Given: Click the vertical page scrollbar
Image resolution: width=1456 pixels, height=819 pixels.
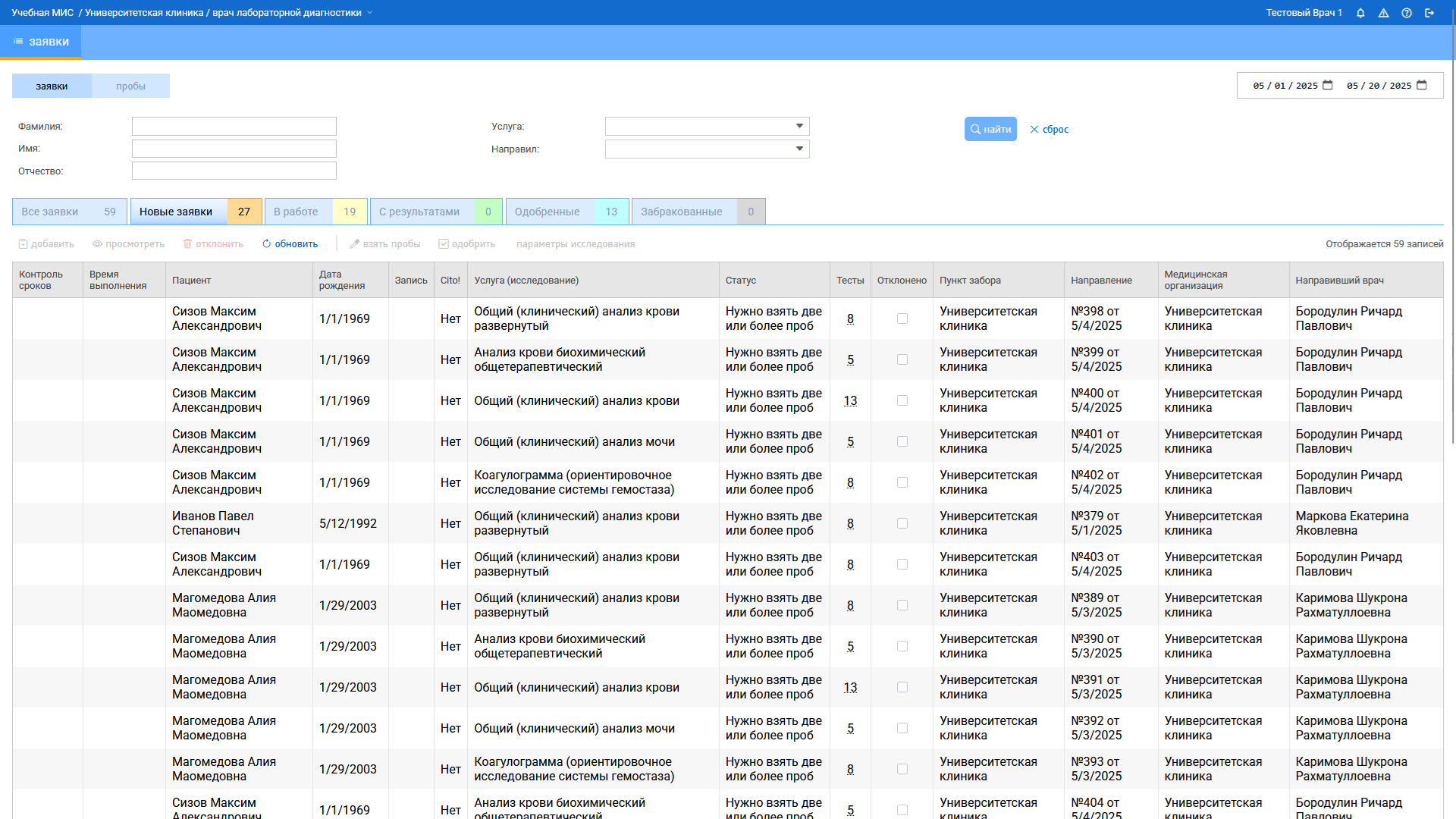Looking at the screenshot, I should 1452,227.
